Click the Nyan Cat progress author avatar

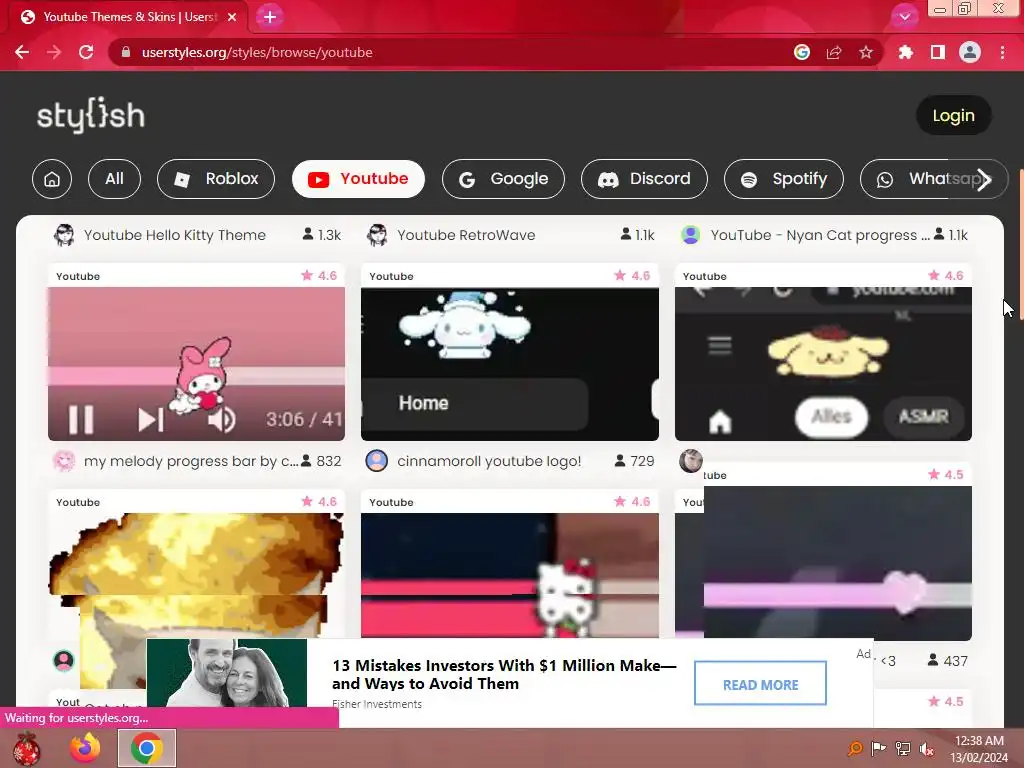tap(691, 234)
